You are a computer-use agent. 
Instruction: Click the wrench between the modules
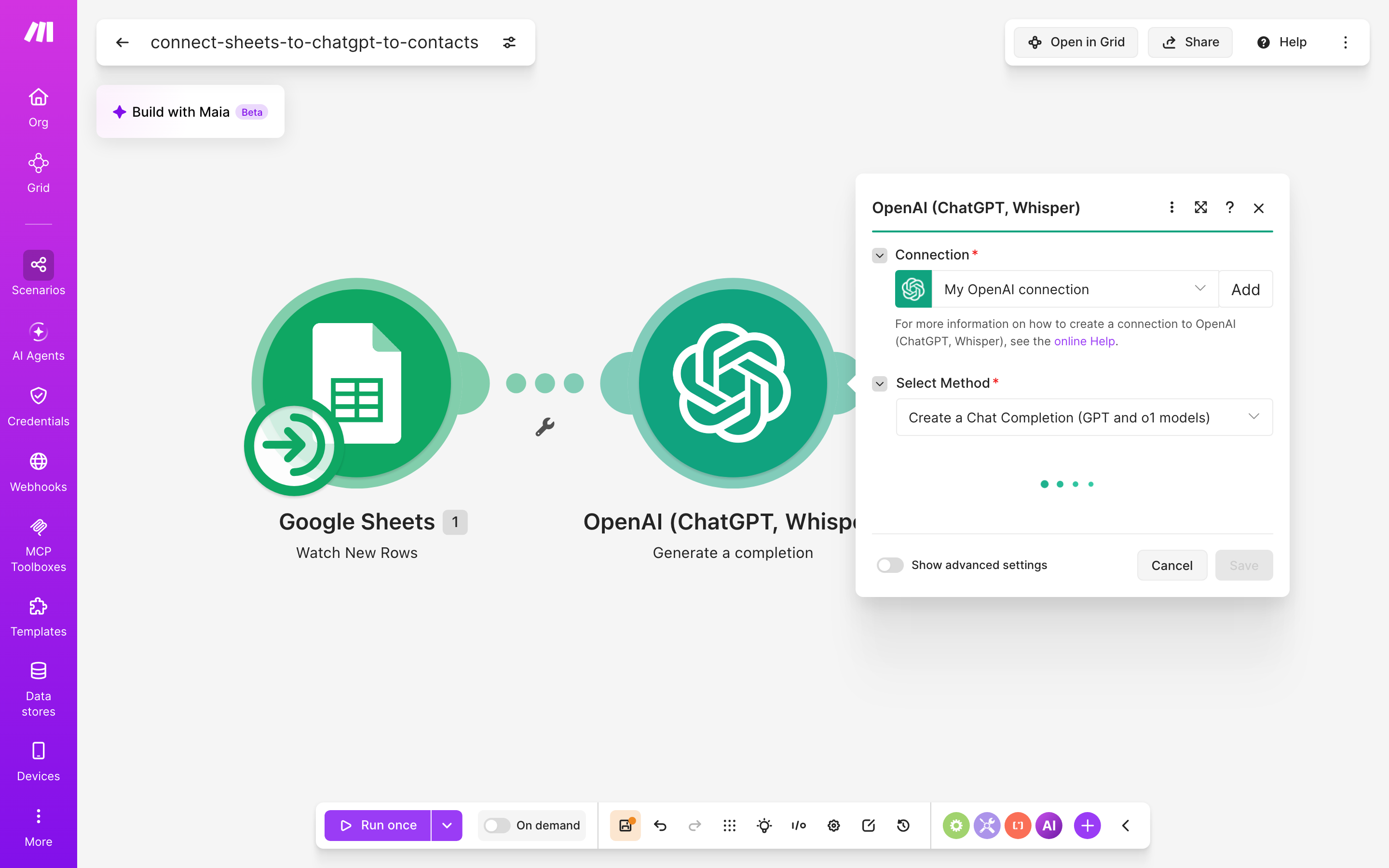(545, 427)
